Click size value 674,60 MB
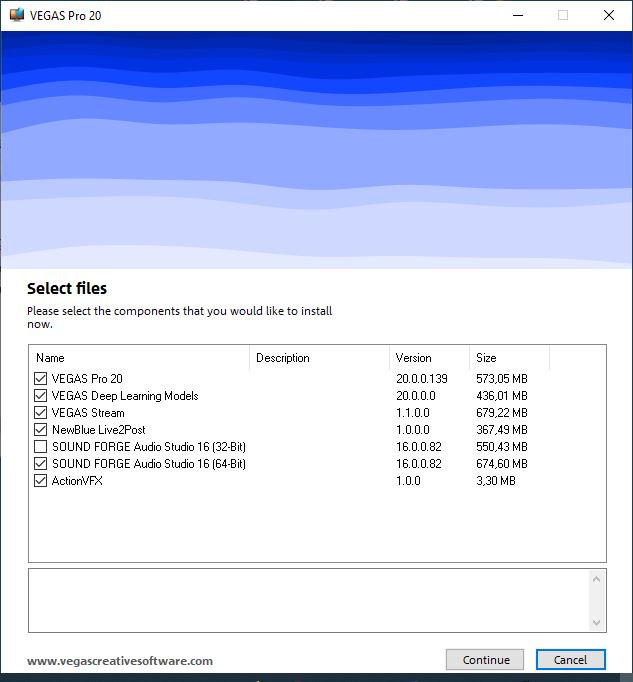The height and width of the screenshot is (682, 633). pos(502,464)
